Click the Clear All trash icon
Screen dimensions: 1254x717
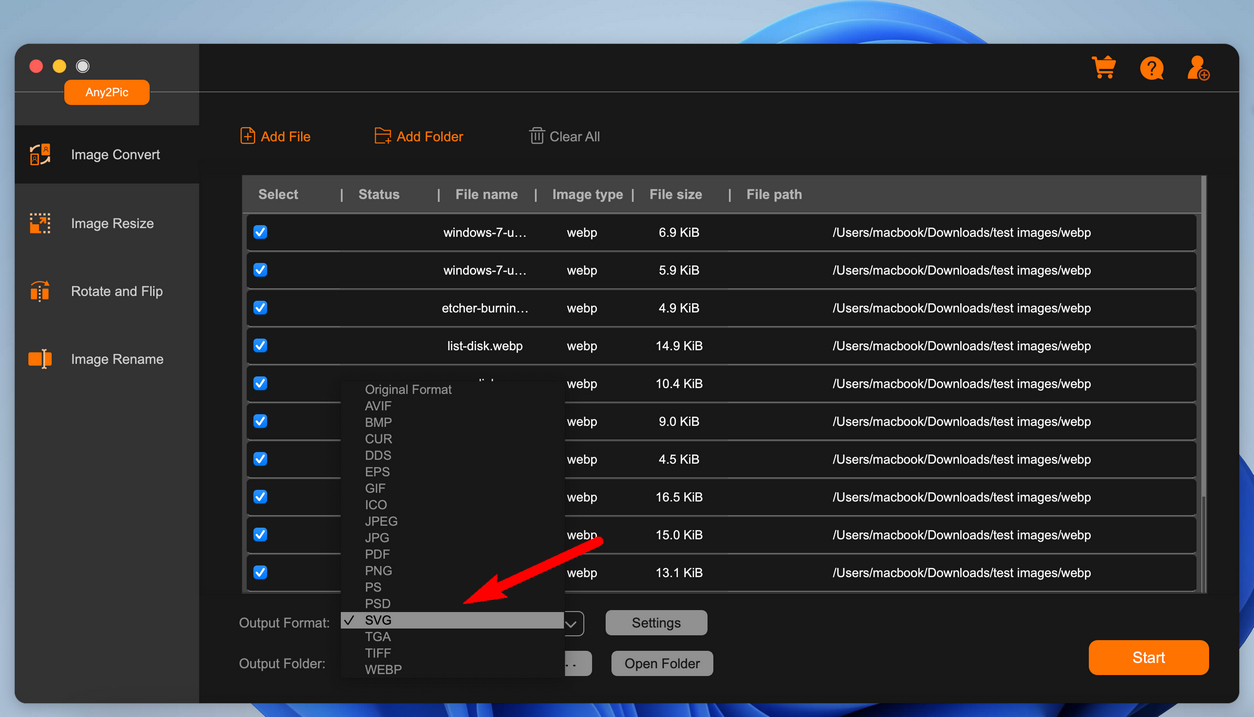coord(537,136)
